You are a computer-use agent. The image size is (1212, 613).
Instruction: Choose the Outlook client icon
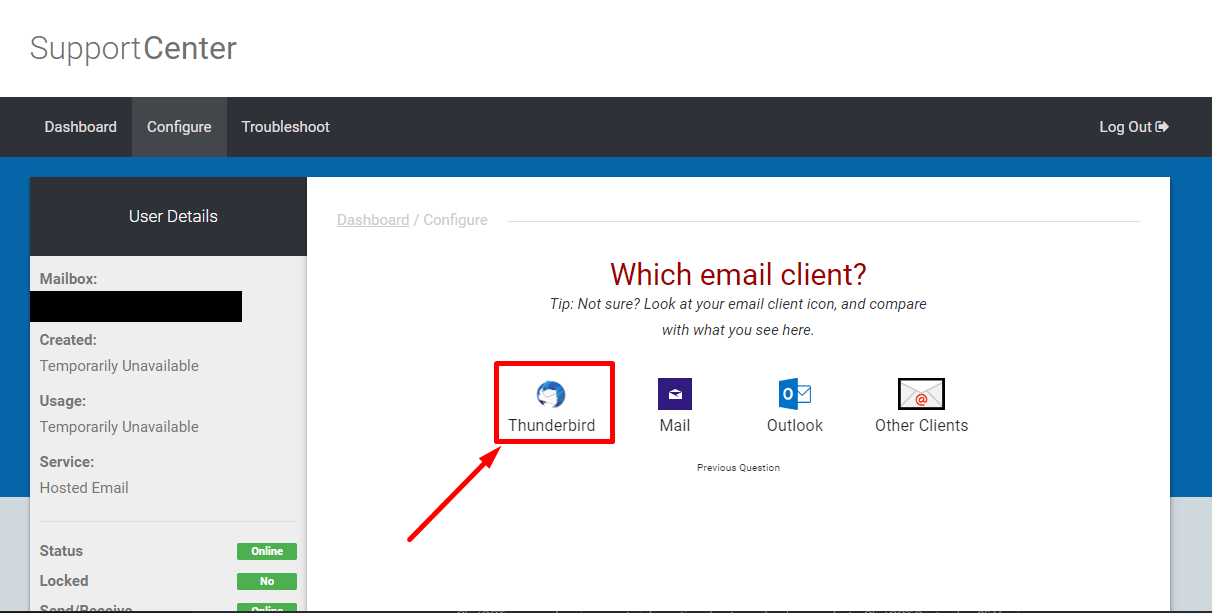(794, 393)
